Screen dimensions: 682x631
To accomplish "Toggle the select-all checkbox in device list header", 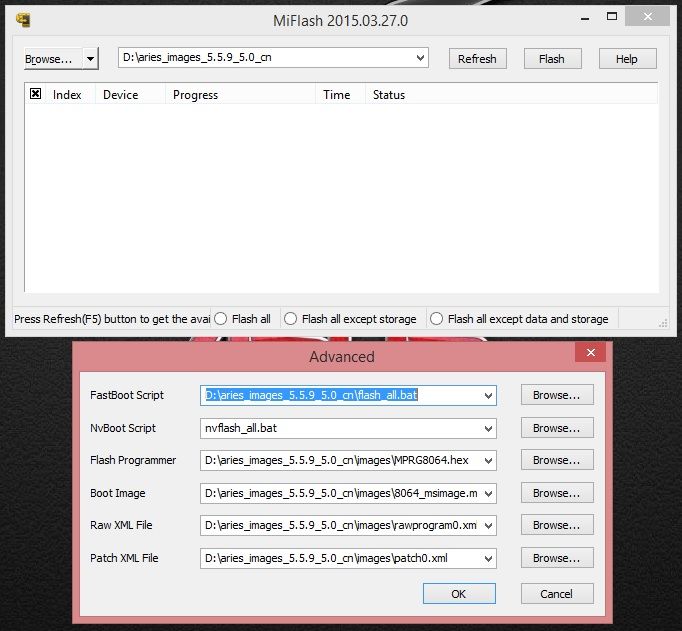I will [35, 93].
